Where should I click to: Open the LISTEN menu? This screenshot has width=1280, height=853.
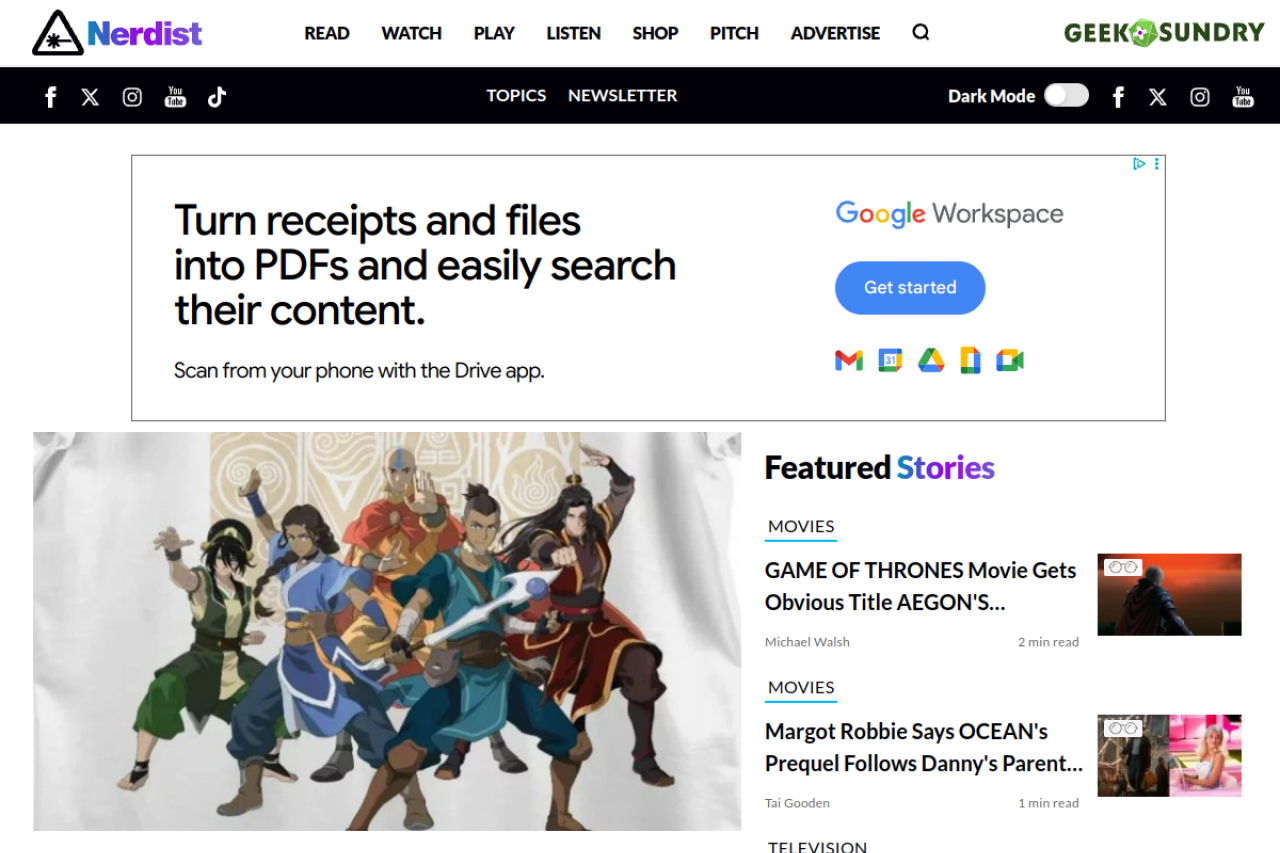click(x=574, y=33)
